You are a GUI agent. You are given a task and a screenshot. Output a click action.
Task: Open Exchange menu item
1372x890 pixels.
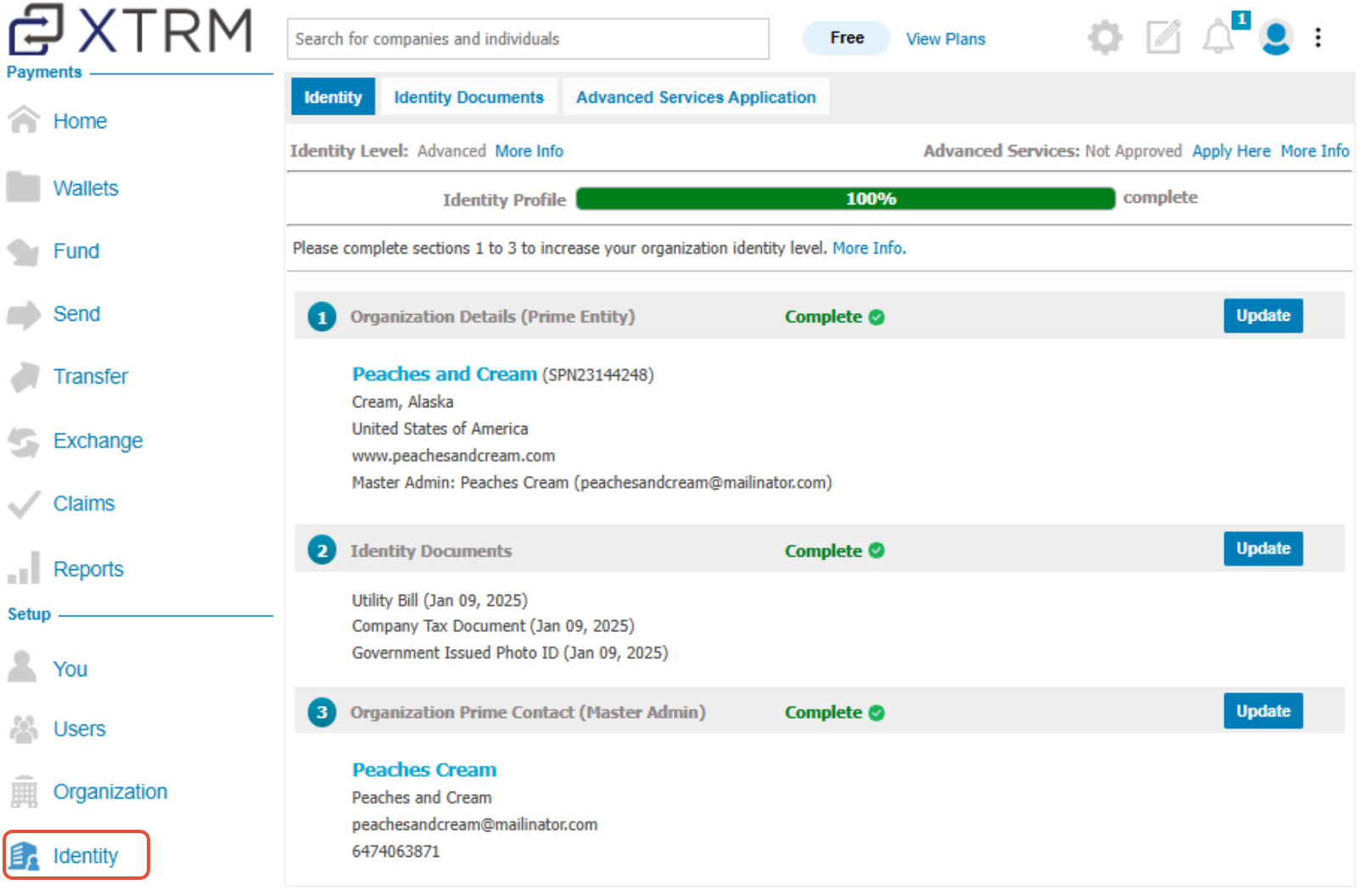coord(98,441)
